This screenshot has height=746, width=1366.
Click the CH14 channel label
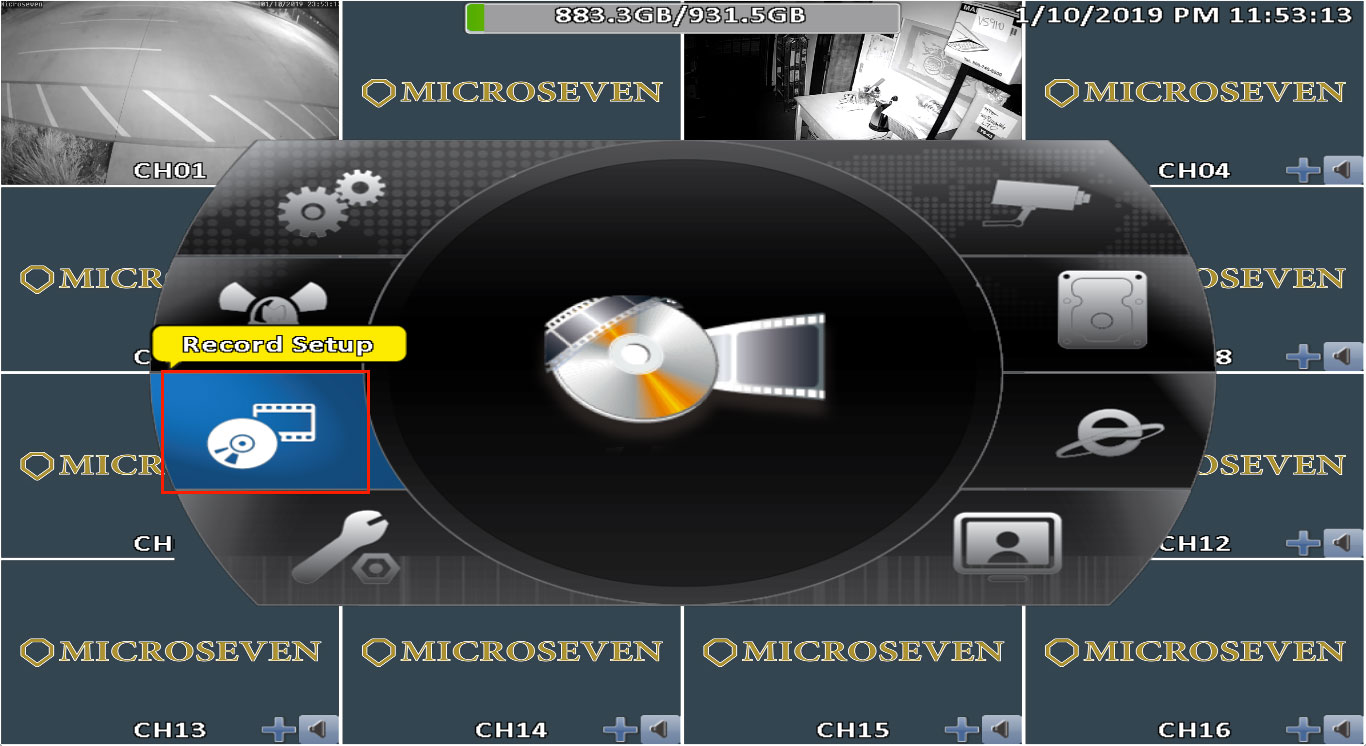[511, 730]
